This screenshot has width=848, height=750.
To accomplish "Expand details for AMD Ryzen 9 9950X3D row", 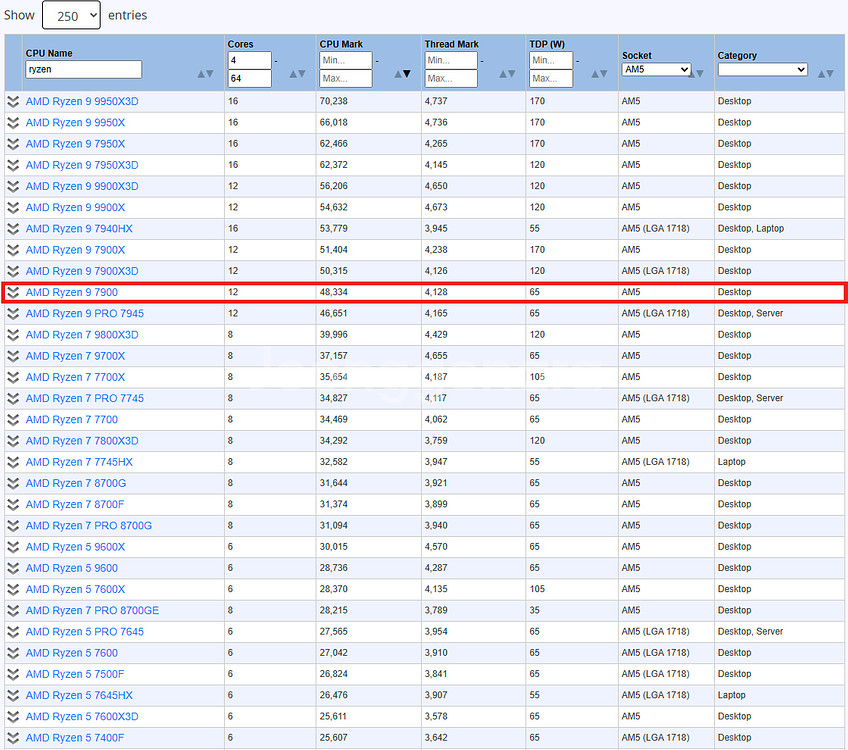I will [13, 102].
